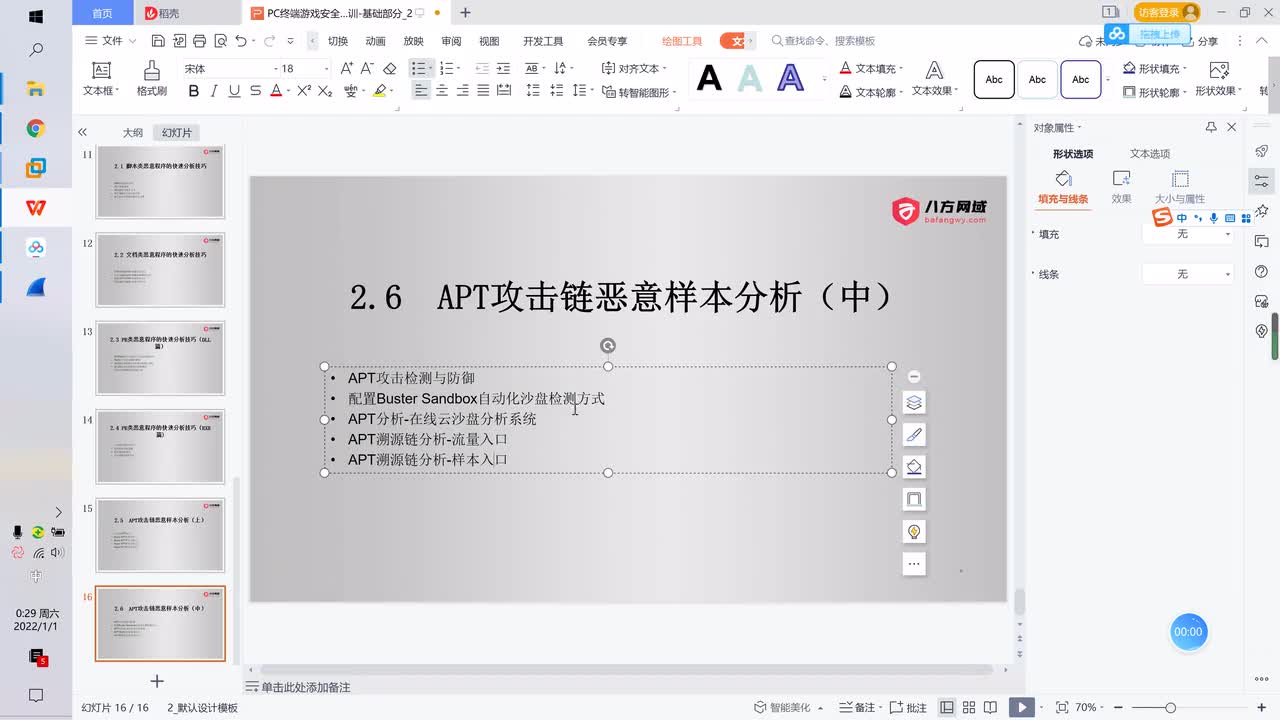1280x720 pixels.
Task: Click the lightbulb suggestion icon beside text box
Action: tap(913, 531)
